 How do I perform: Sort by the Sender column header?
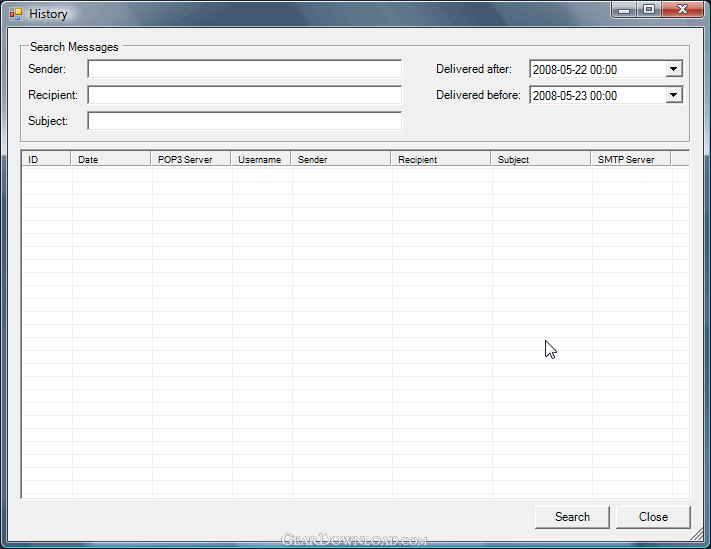click(341, 159)
